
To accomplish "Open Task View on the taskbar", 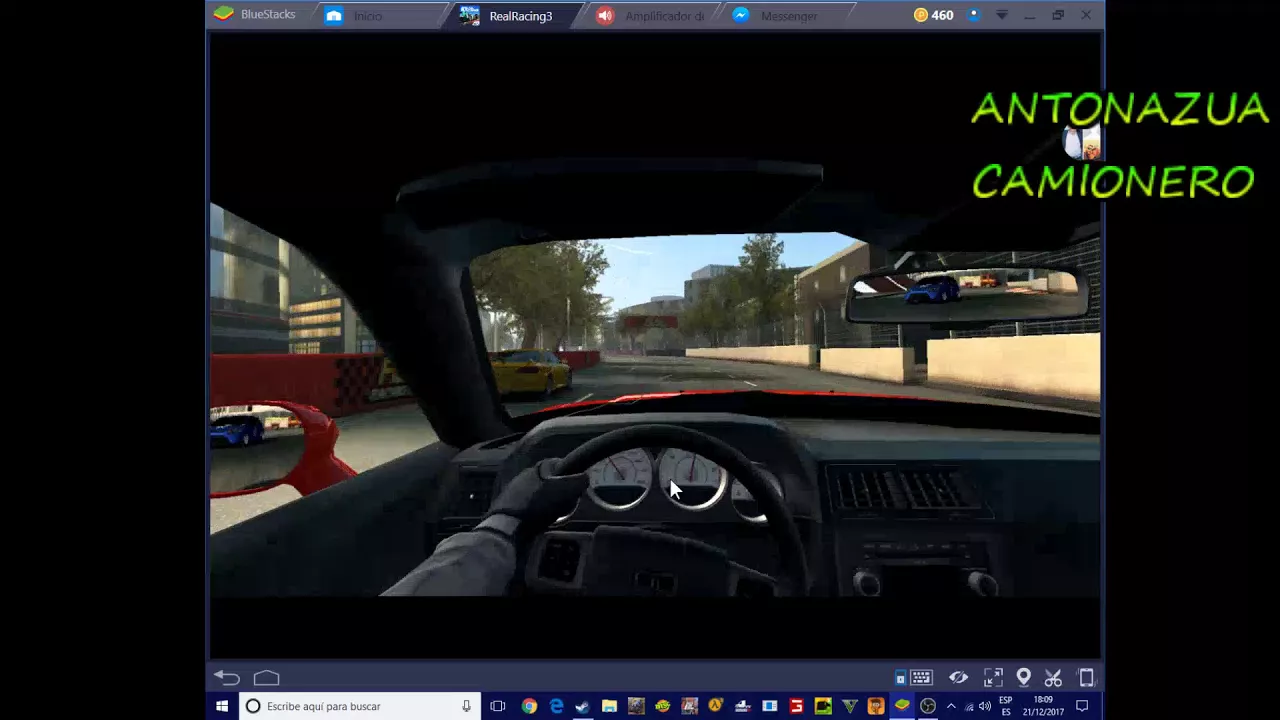I will click(498, 706).
